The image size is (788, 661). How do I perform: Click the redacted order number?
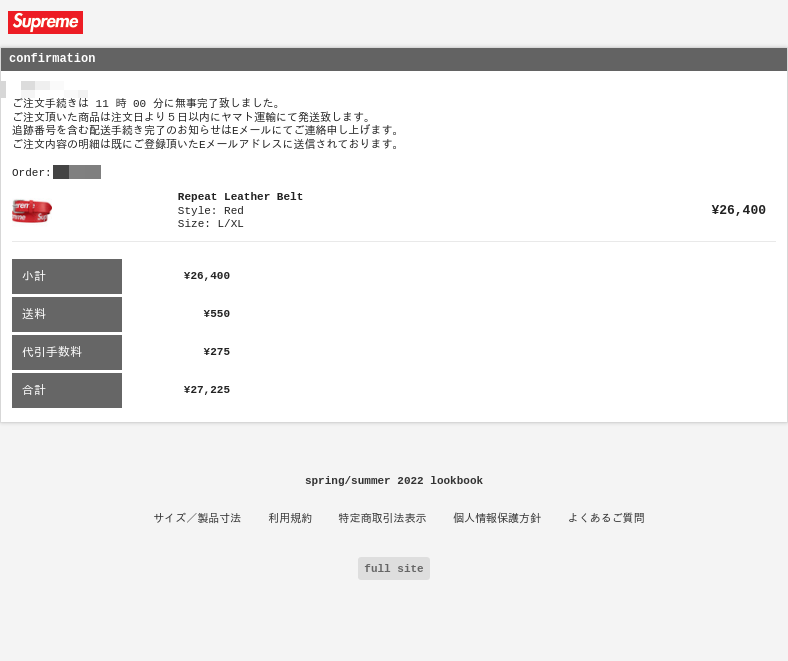click(x=77, y=172)
